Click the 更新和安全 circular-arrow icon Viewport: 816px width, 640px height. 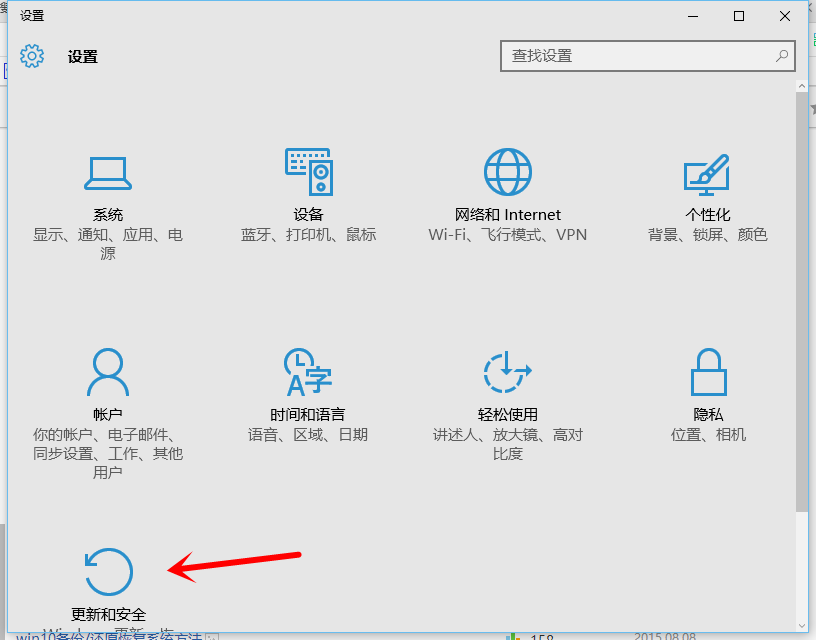tap(108, 570)
